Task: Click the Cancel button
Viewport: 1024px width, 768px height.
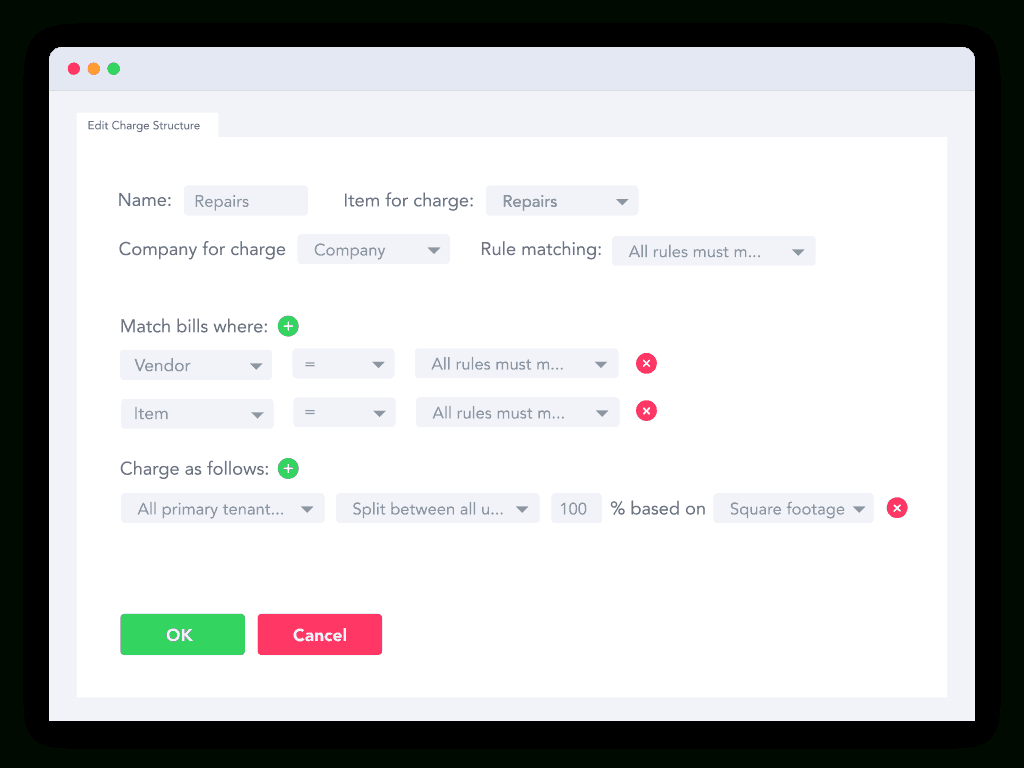Action: pos(319,634)
